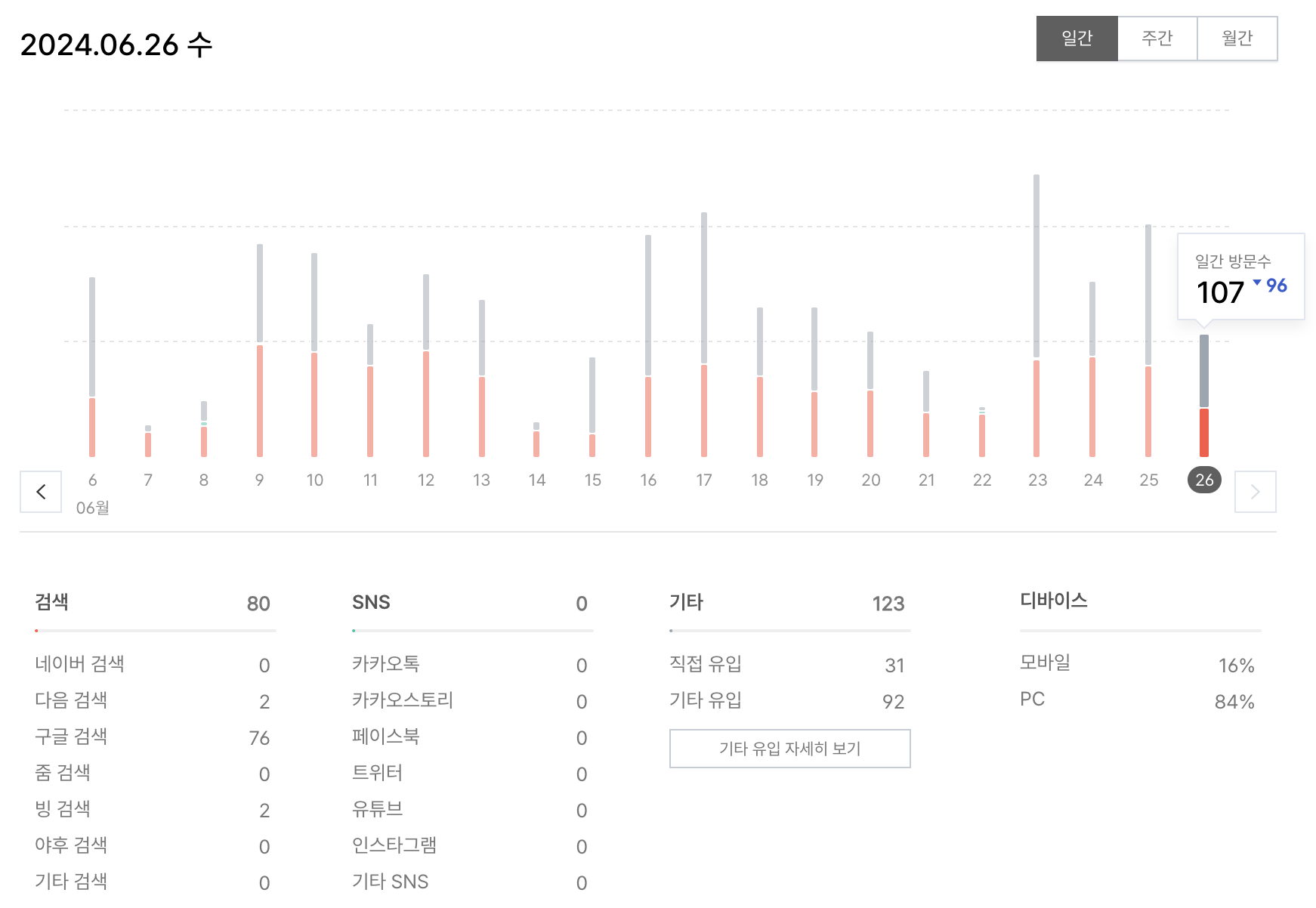Click the day 23 date label
Viewport: 1316px width, 908px height.
tap(1037, 480)
